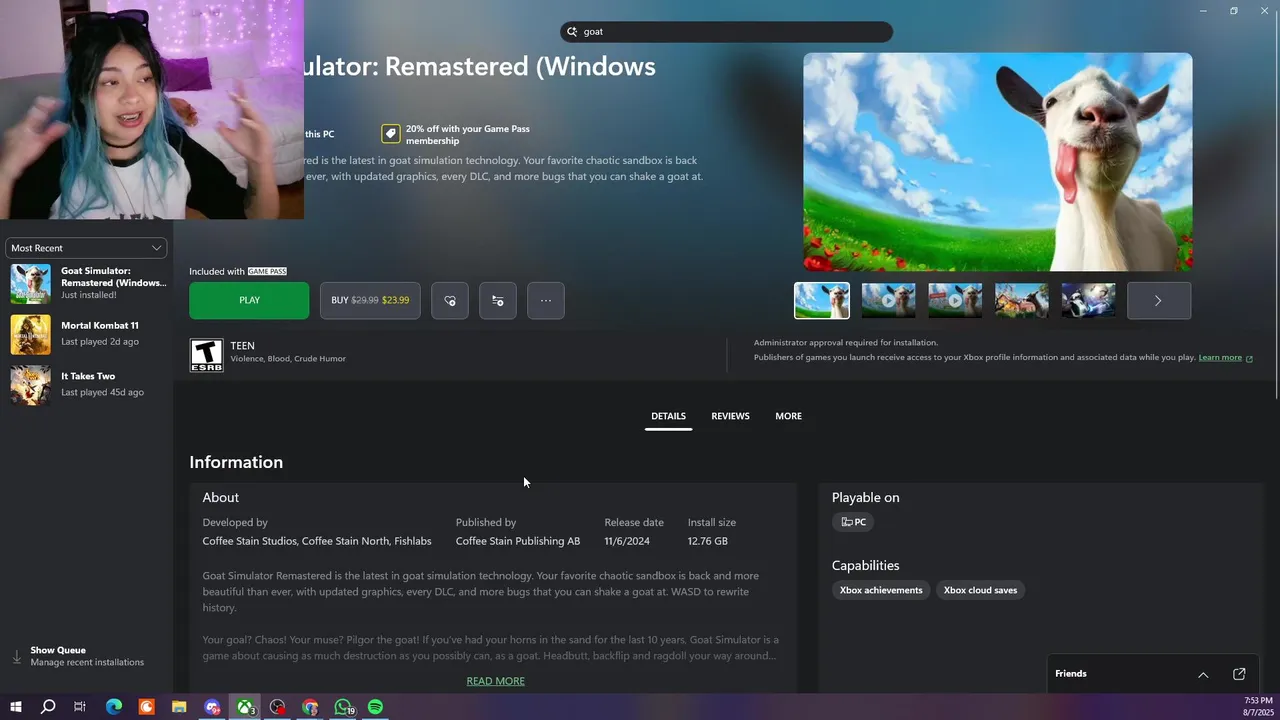Image resolution: width=1280 pixels, height=720 pixels.
Task: Select Mortal Kombat 11 in sidebar
Action: [x=87, y=334]
